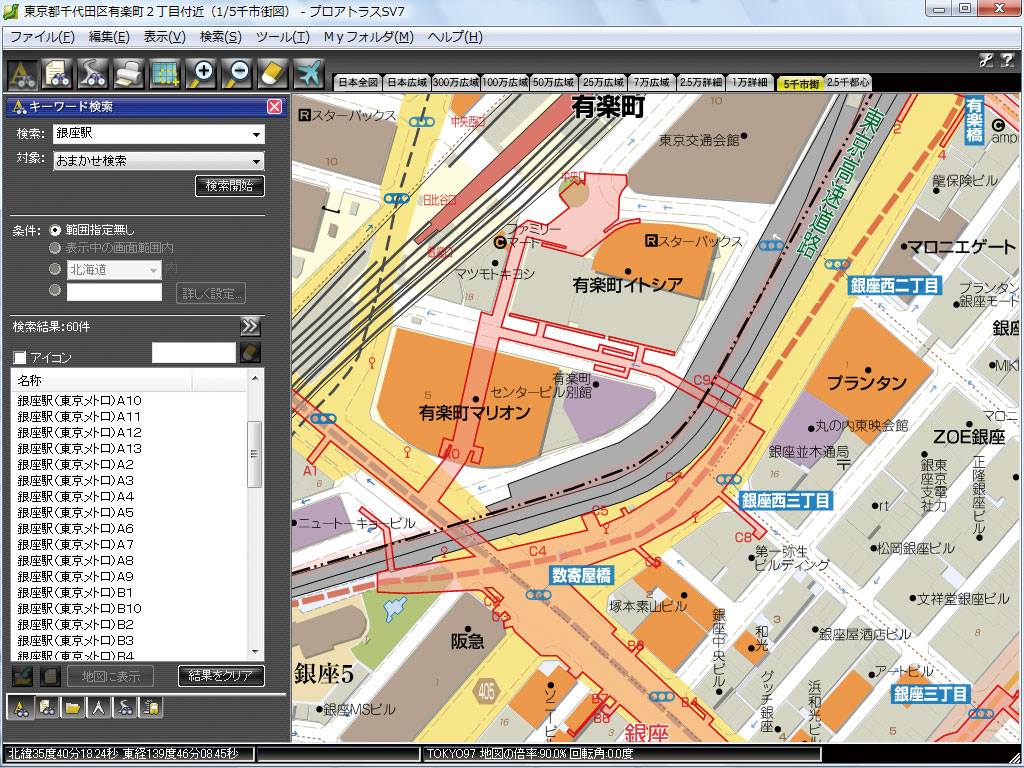Switch to 2.5万詳細 scale tab
Screen dimensions: 1024x768
[701, 82]
